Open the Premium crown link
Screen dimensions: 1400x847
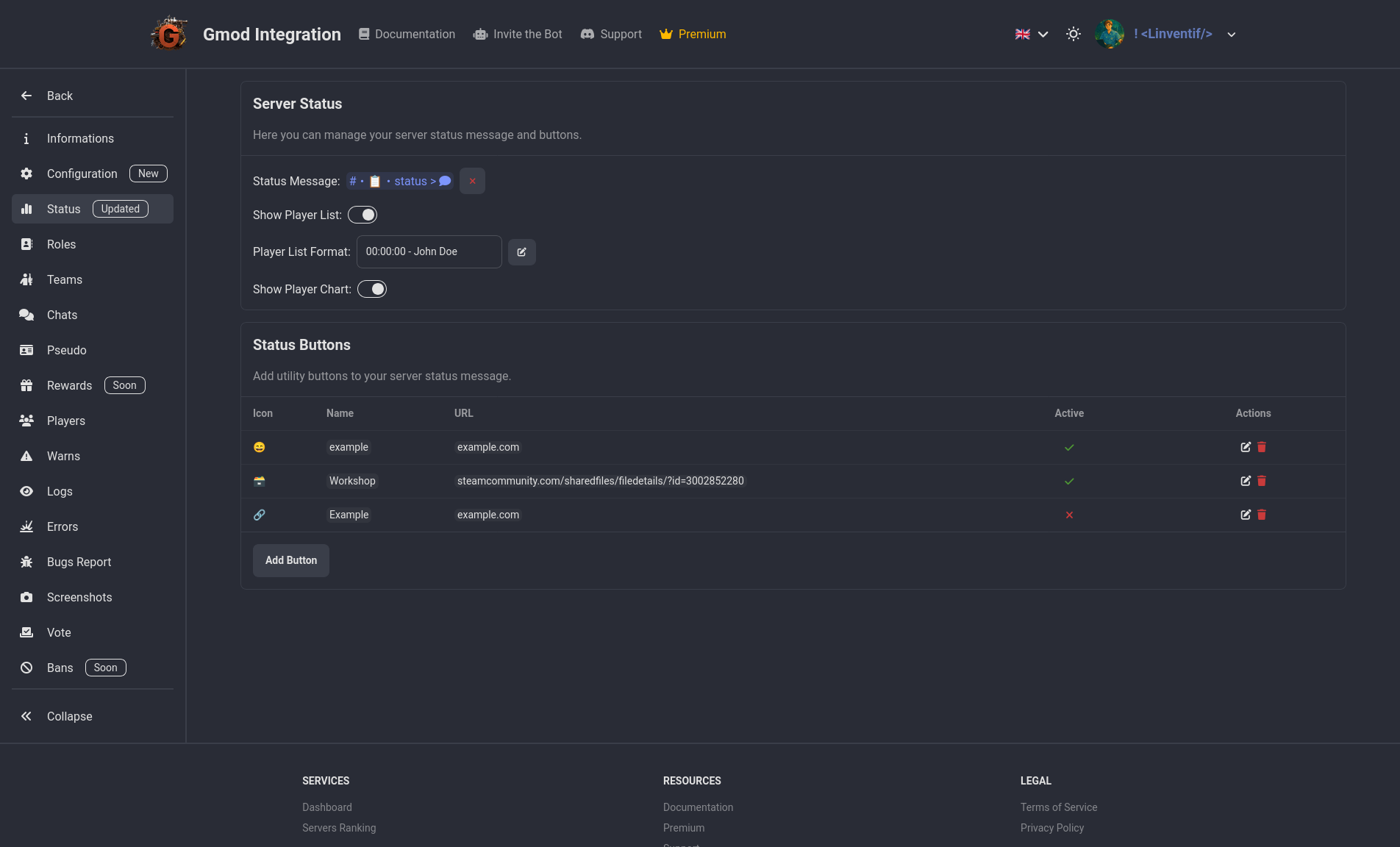pyautogui.click(x=693, y=34)
